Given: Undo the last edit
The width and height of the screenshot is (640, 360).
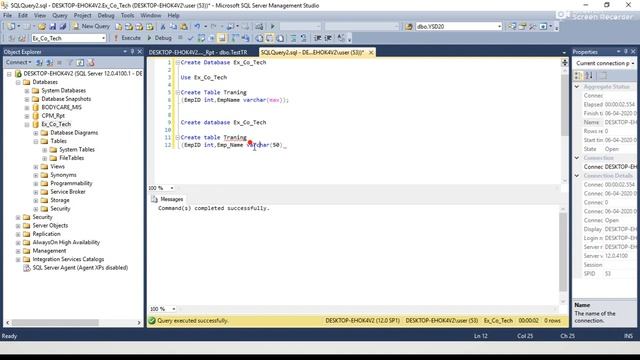Looking at the screenshot, I should click(197, 27).
